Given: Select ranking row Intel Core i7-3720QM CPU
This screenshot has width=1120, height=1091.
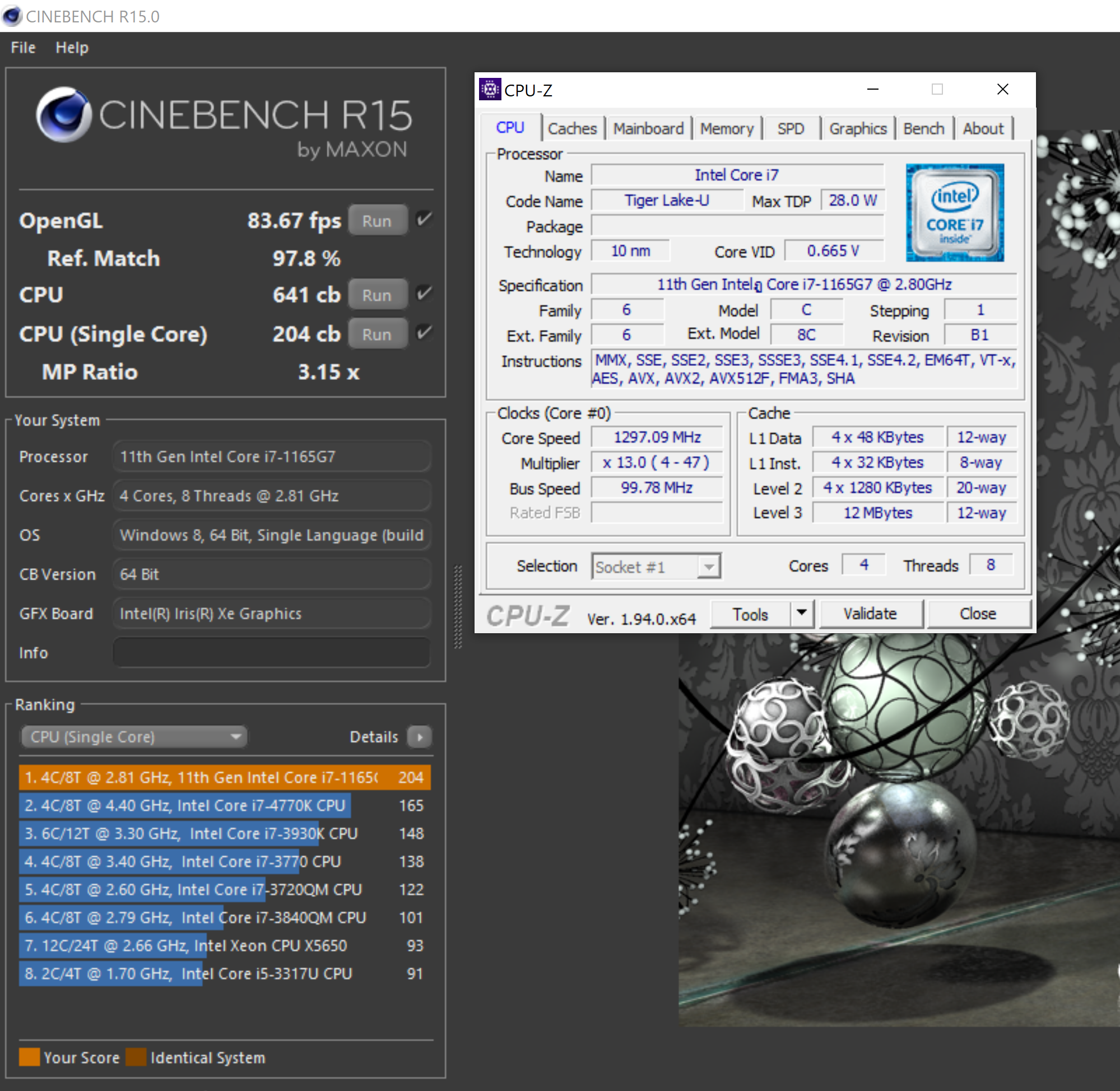Looking at the screenshot, I should tap(225, 890).
